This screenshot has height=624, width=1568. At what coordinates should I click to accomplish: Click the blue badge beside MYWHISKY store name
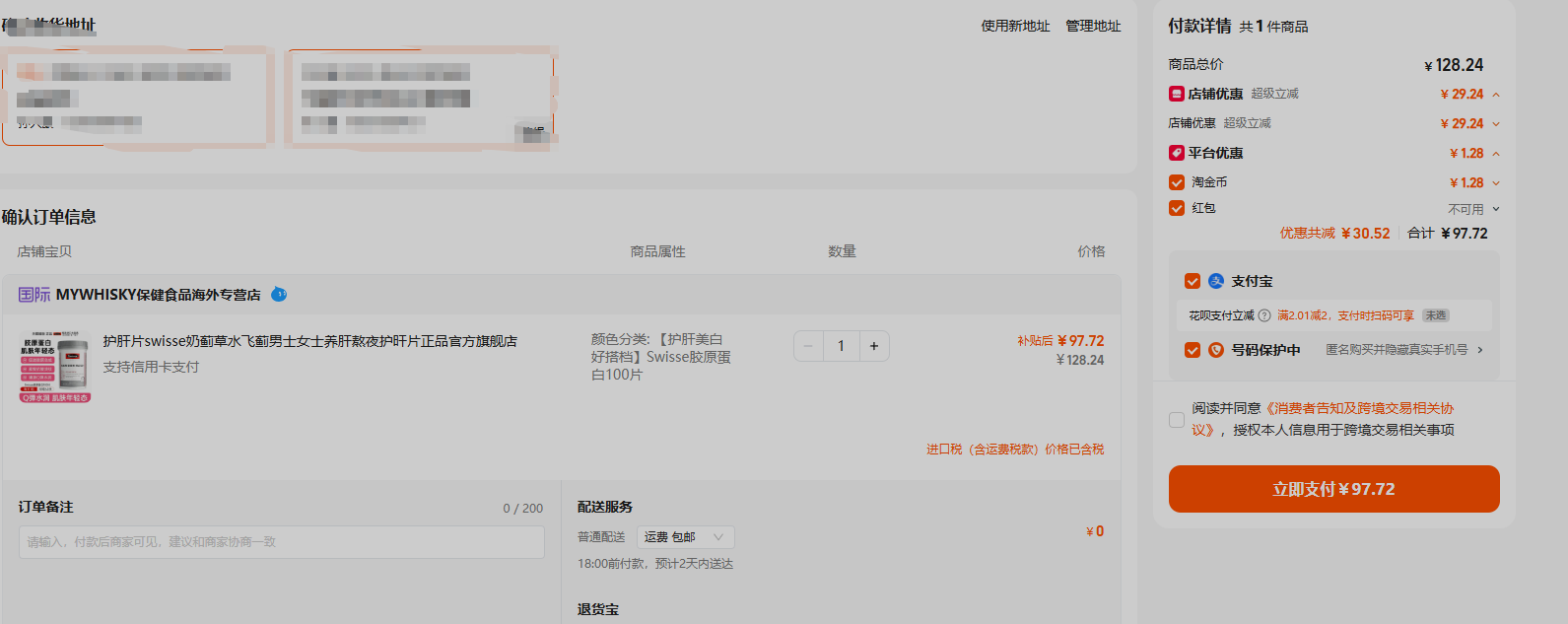click(x=279, y=294)
